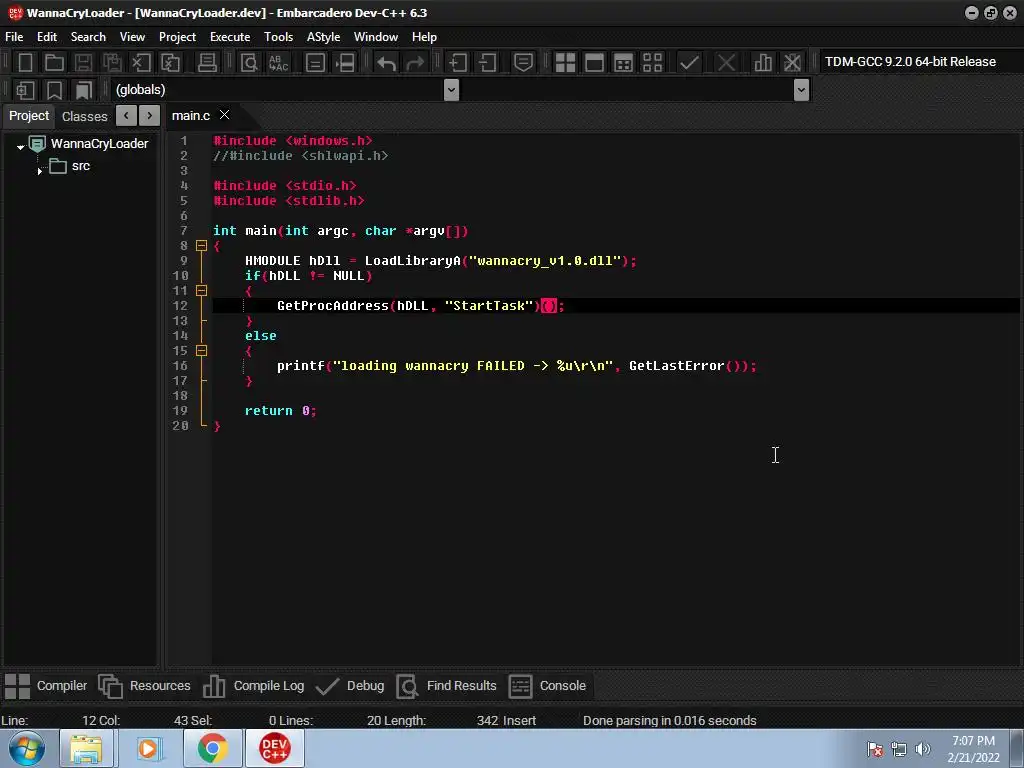Click the volume speaker tray icon
Image resolution: width=1024 pixels, height=768 pixels.
pyautogui.click(x=923, y=749)
